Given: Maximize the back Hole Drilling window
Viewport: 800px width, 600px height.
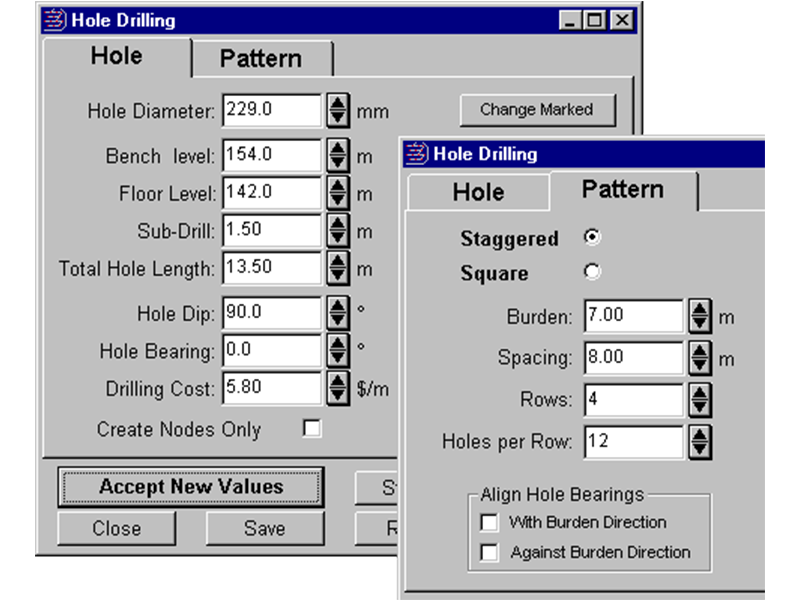Looking at the screenshot, I should (x=594, y=20).
